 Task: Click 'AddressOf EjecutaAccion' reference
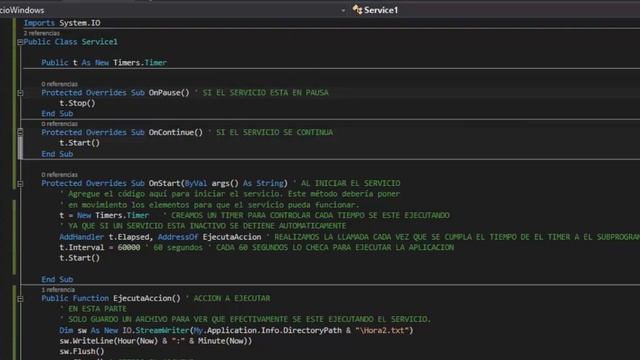pyautogui.click(x=209, y=237)
